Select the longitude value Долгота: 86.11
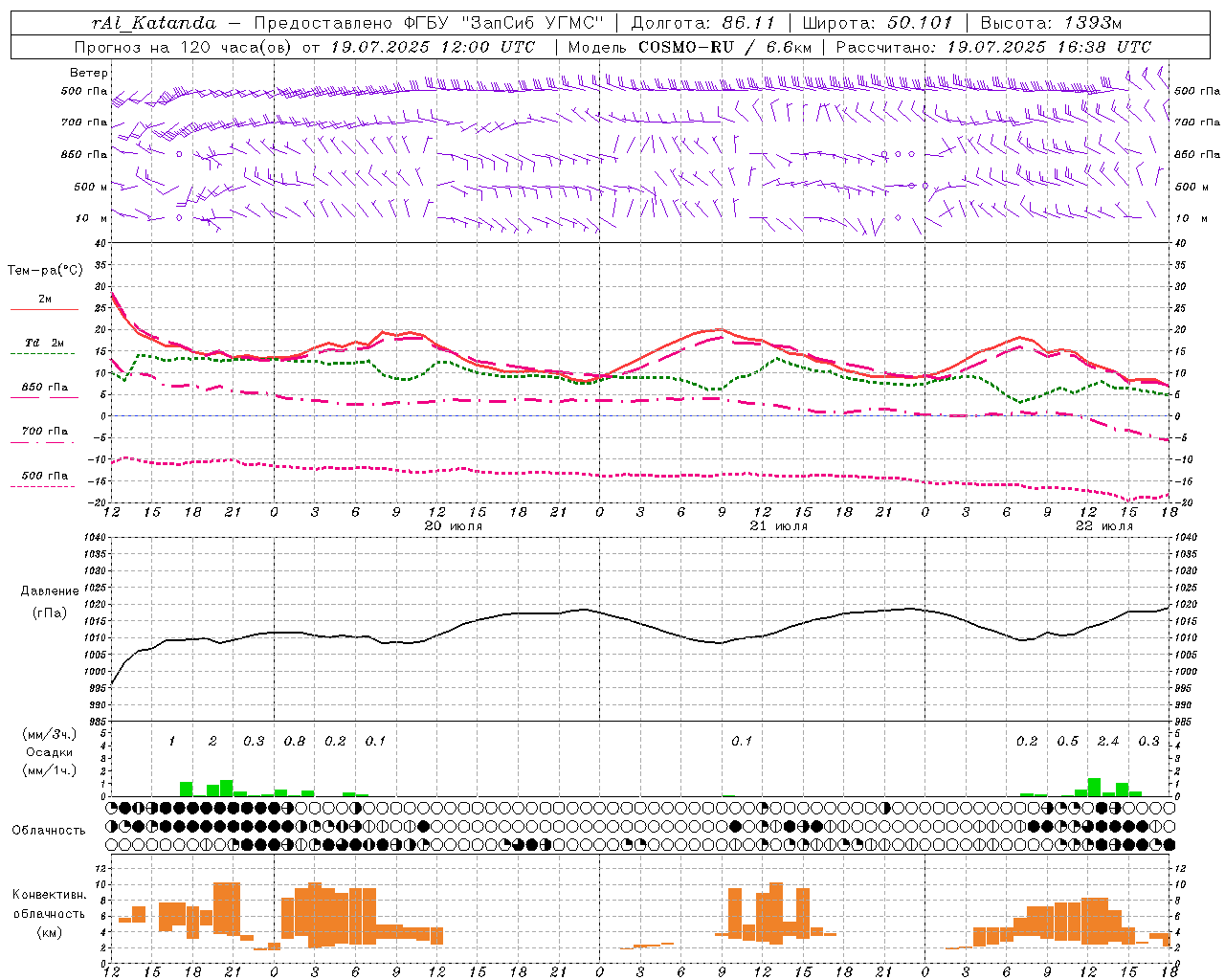The width and height of the screenshot is (1225, 980). point(703,22)
